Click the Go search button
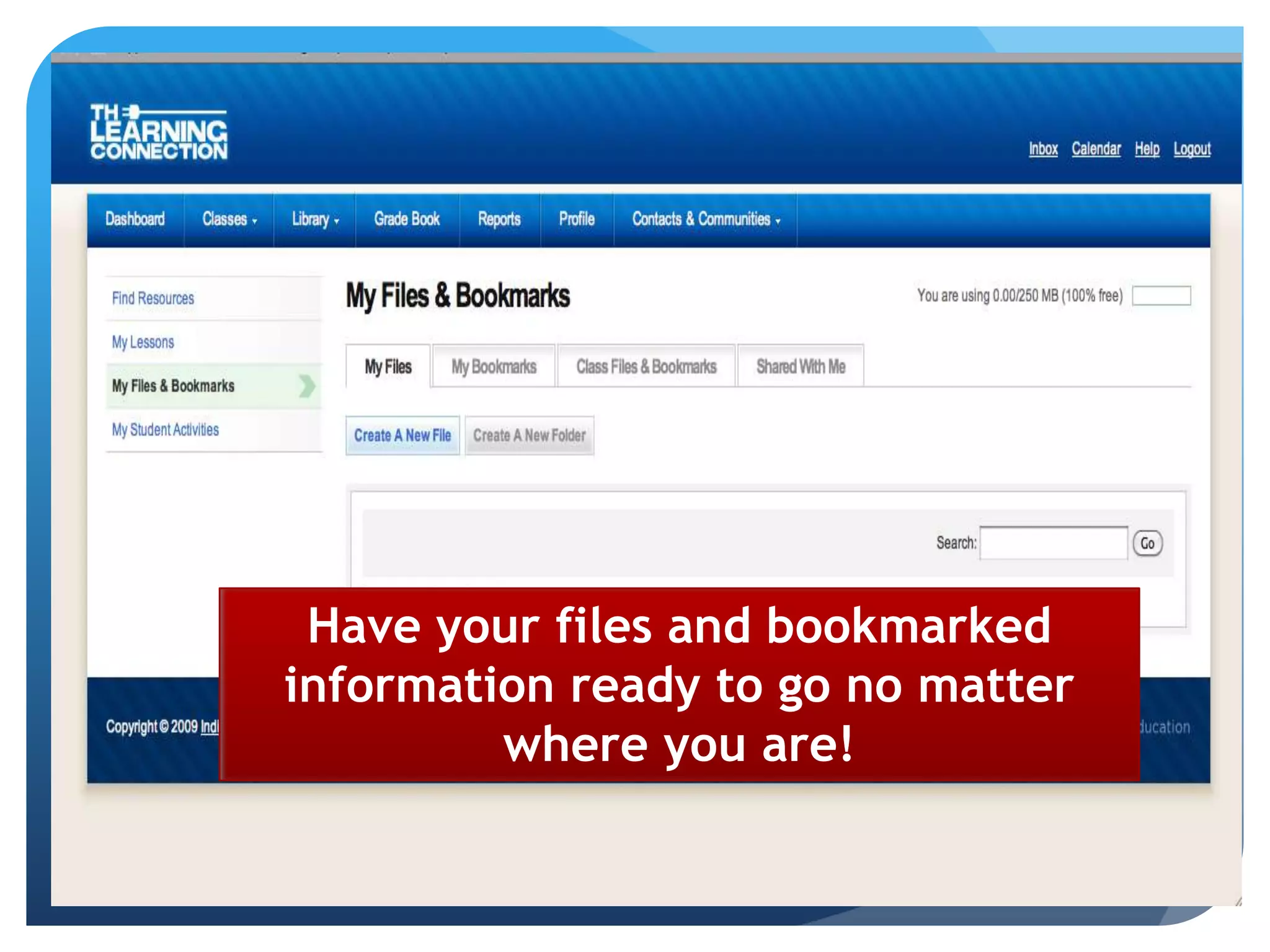This screenshot has height=952, width=1270. pyautogui.click(x=1147, y=544)
